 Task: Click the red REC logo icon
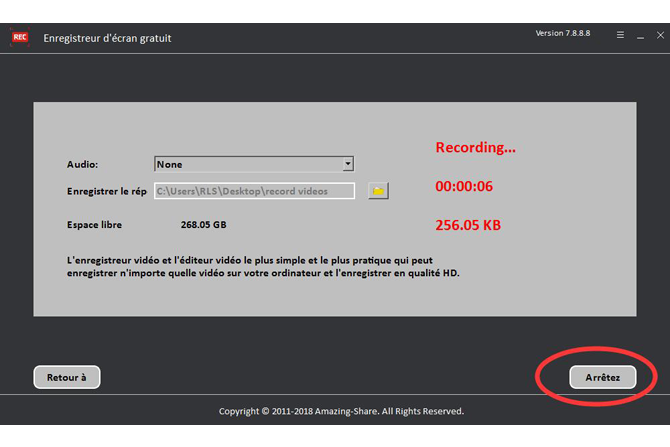pos(19,37)
